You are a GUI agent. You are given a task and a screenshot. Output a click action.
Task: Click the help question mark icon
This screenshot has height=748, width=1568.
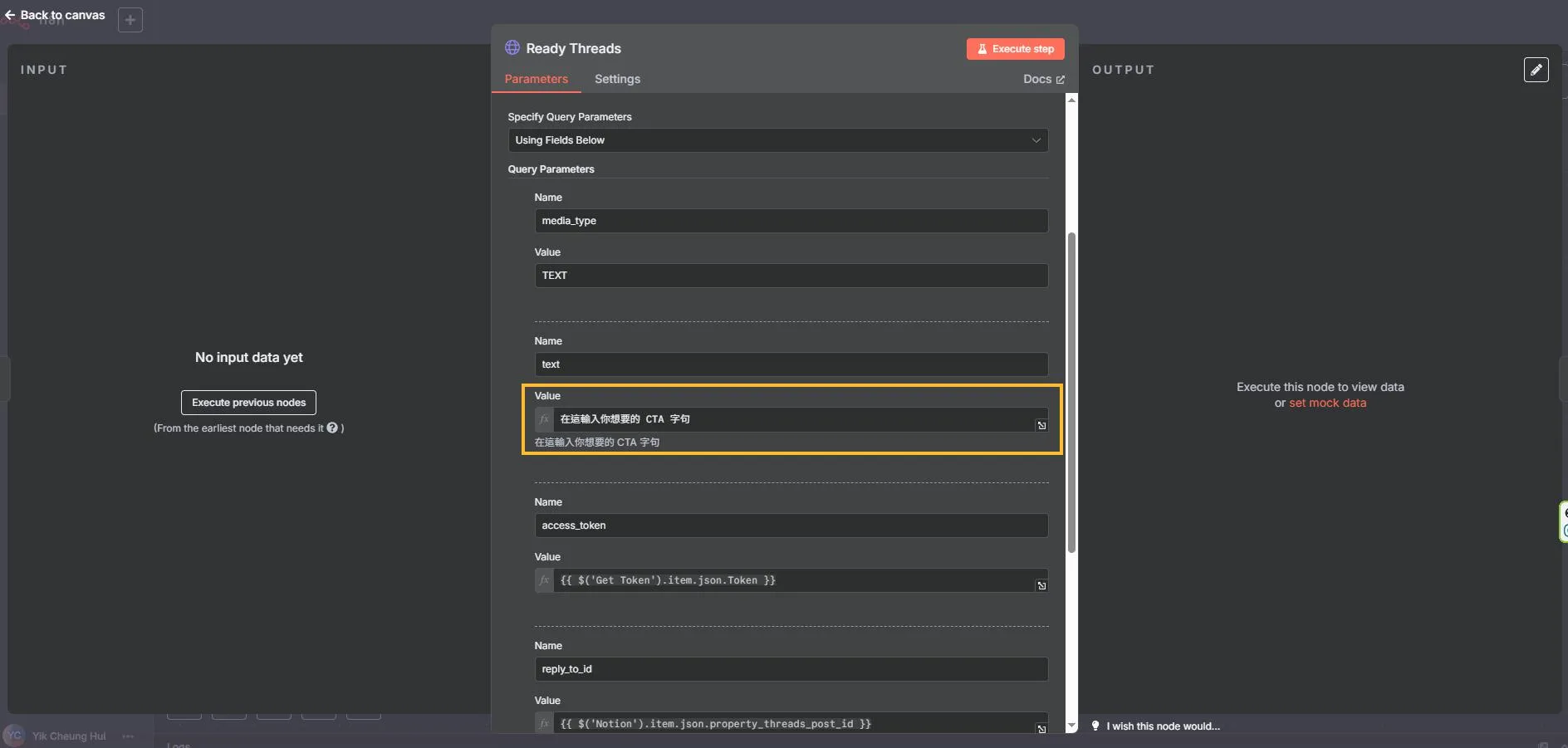coord(332,428)
